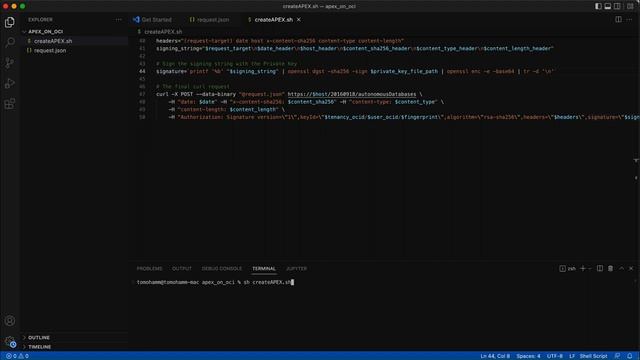Toggle primary sidebar layout button in title bar
Image resolution: width=640 pixels, height=360 pixels.
pyautogui.click(x=598, y=6)
